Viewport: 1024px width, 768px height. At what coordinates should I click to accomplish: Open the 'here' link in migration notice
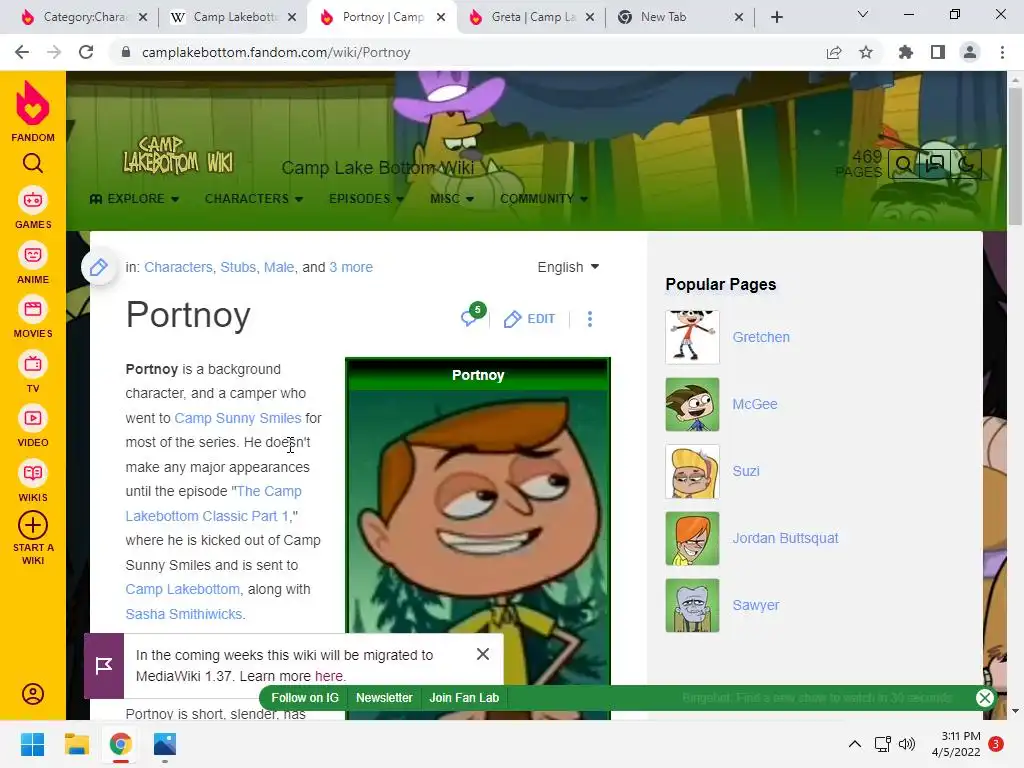pos(328,676)
